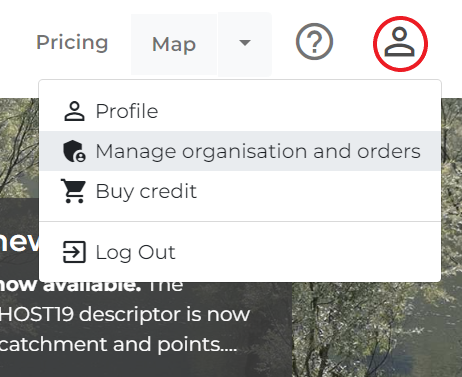The height and width of the screenshot is (377, 462).
Task: Open the Map button
Action: 174,44
